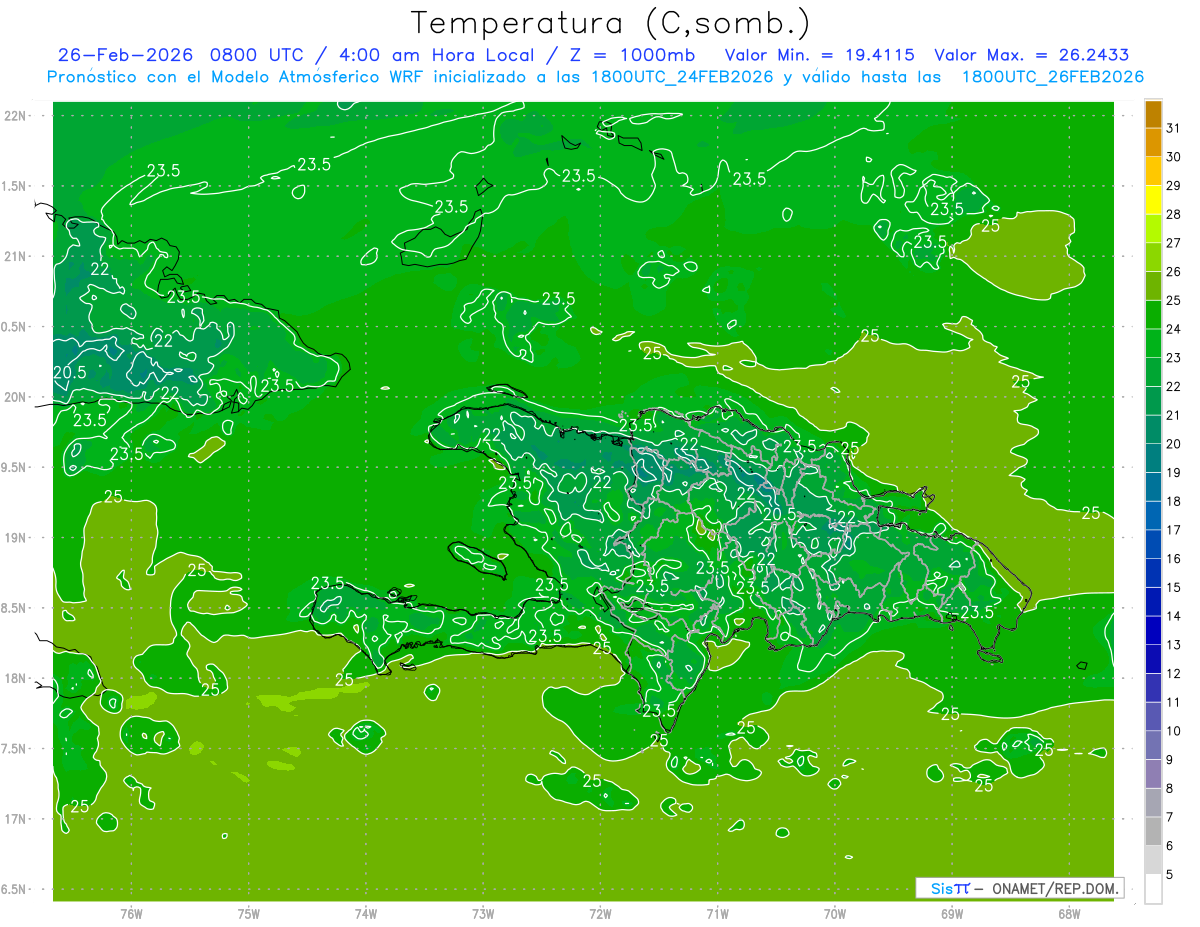1200x927 pixels.
Task: Click 'Valor Max. = 26.2433' readout
Action: click(x=1032, y=55)
